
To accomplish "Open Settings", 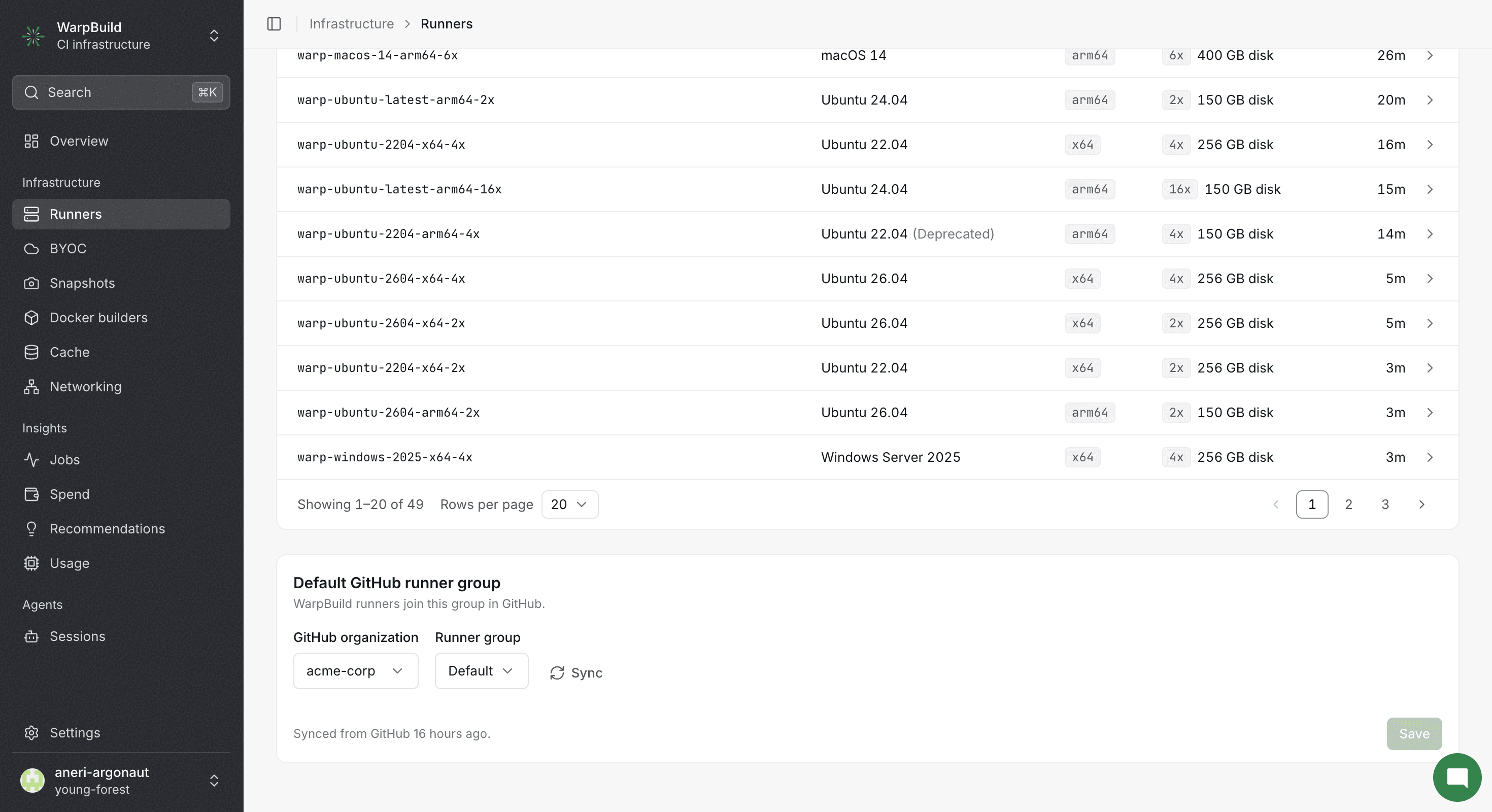I will click(x=121, y=733).
